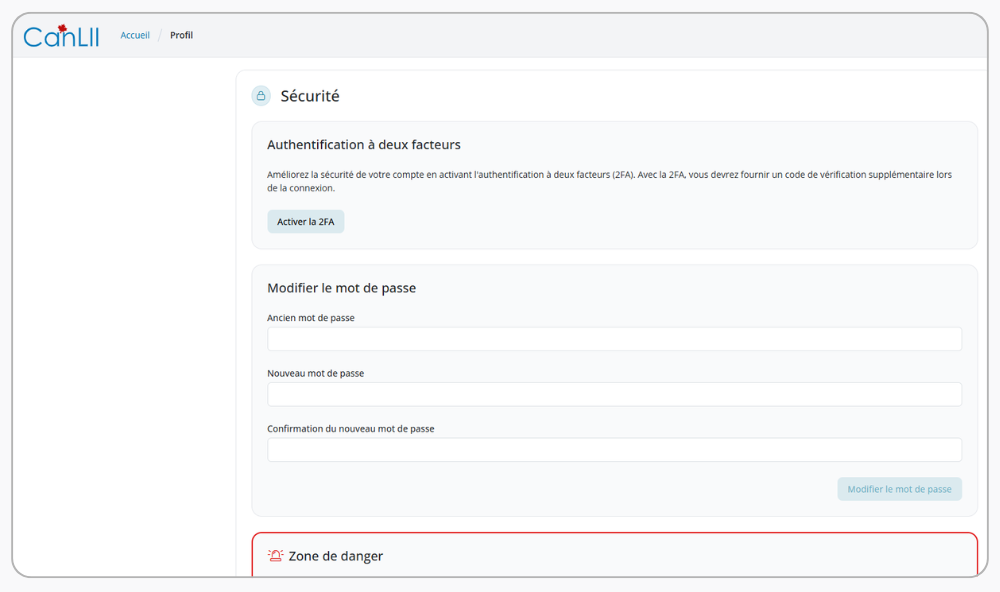This screenshot has height=592, width=1000.
Task: Focus the Nouveau mot de passe field
Action: [x=614, y=394]
